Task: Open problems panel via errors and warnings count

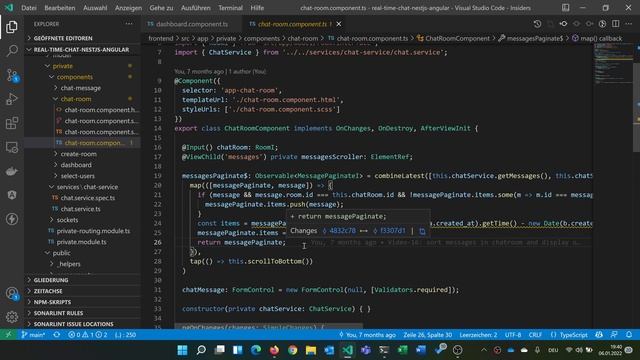Action: coord(87,335)
